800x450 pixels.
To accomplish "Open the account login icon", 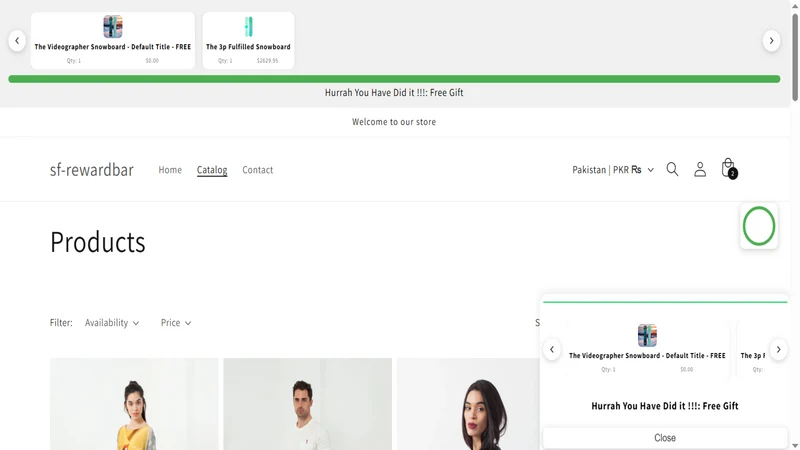I will pos(700,169).
